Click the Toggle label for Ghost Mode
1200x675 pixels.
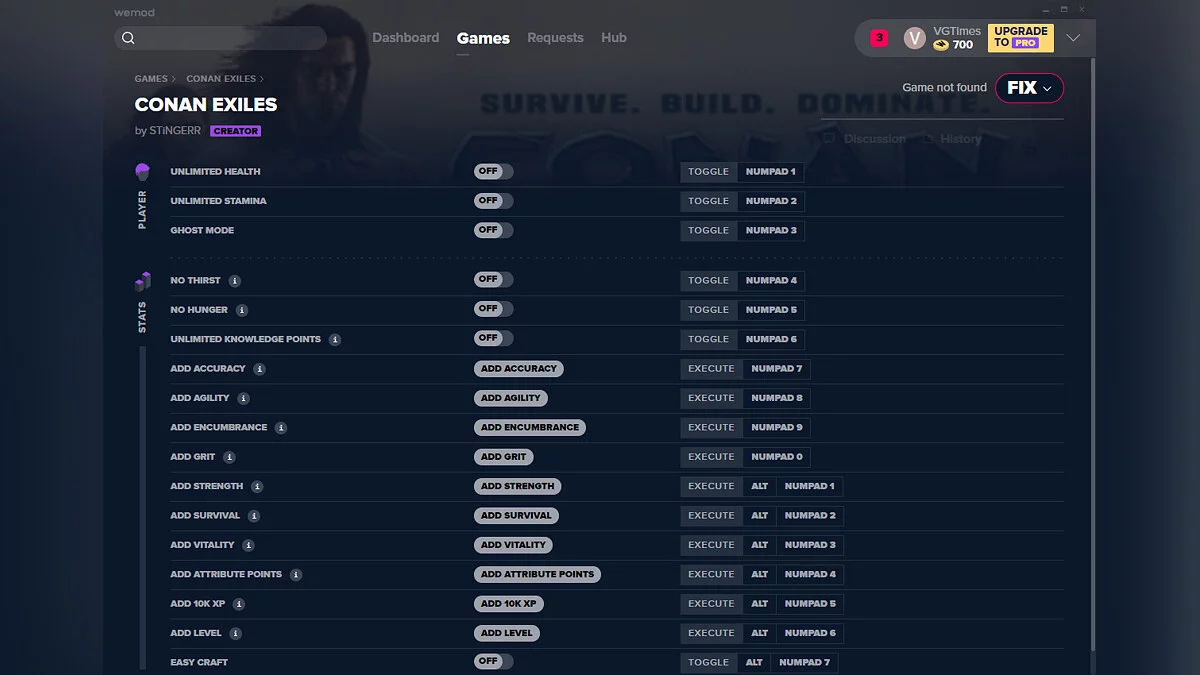[x=709, y=230]
